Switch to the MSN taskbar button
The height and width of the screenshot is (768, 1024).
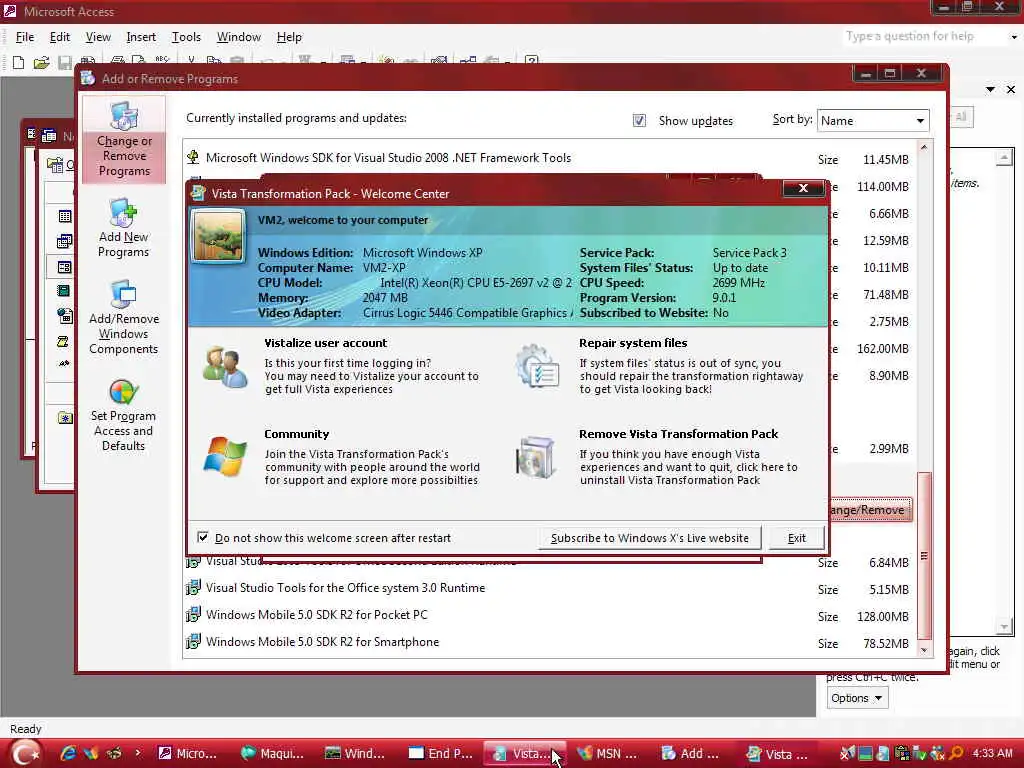(x=607, y=754)
